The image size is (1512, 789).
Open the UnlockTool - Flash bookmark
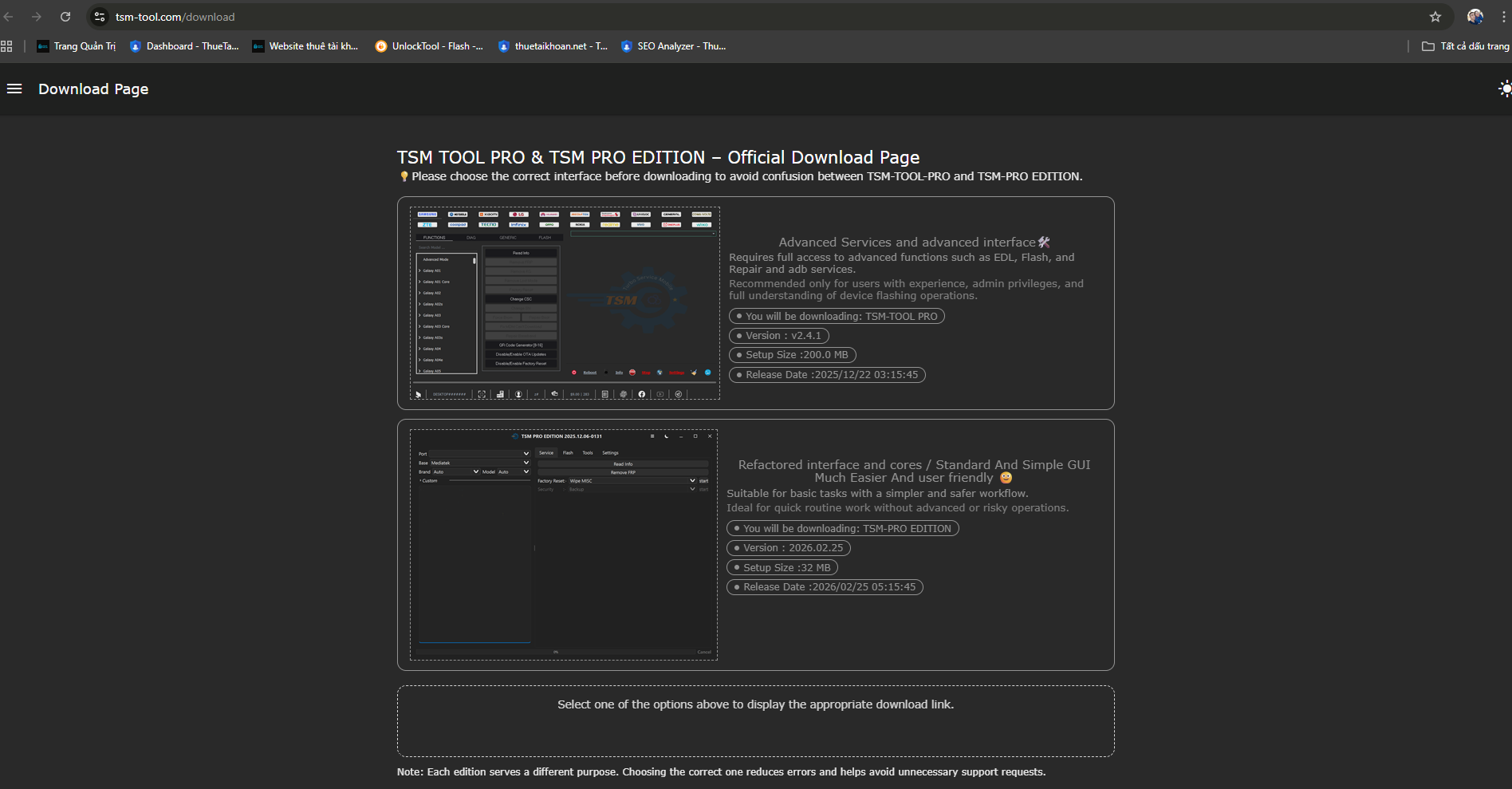click(x=429, y=46)
